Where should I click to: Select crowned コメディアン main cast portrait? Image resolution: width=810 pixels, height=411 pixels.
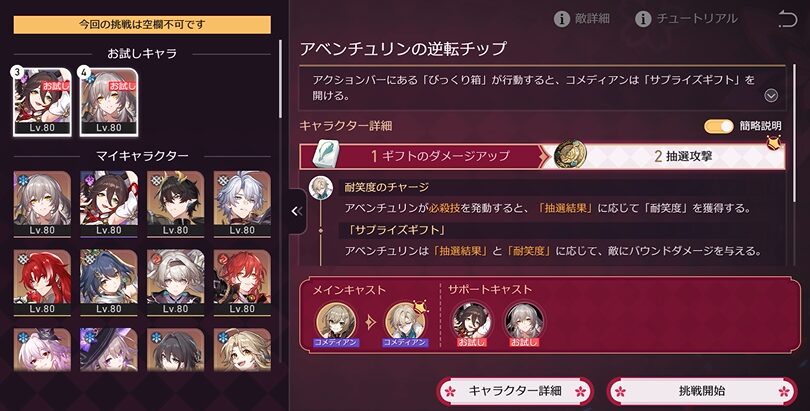coord(406,321)
